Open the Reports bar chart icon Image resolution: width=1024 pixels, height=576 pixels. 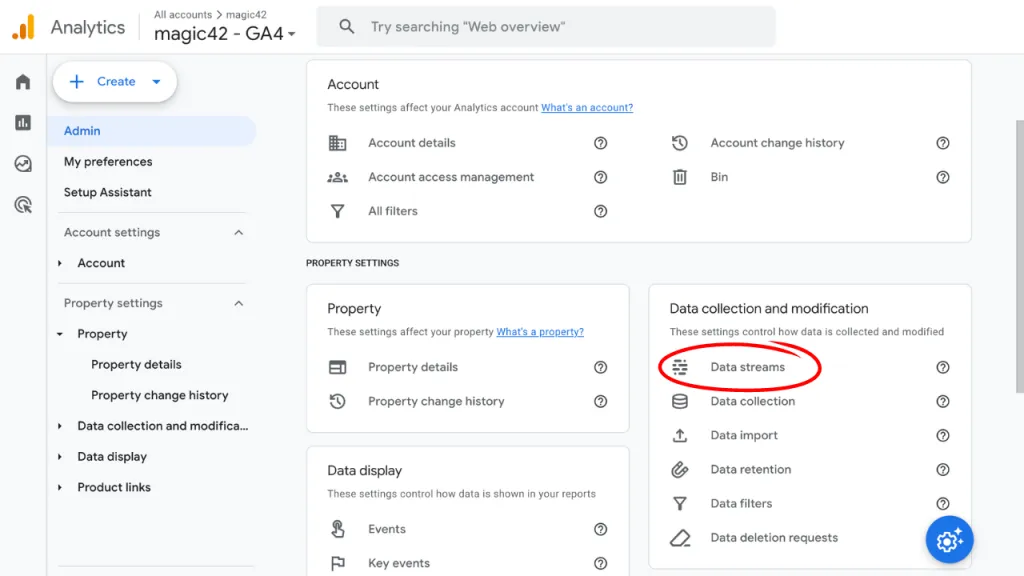23,123
